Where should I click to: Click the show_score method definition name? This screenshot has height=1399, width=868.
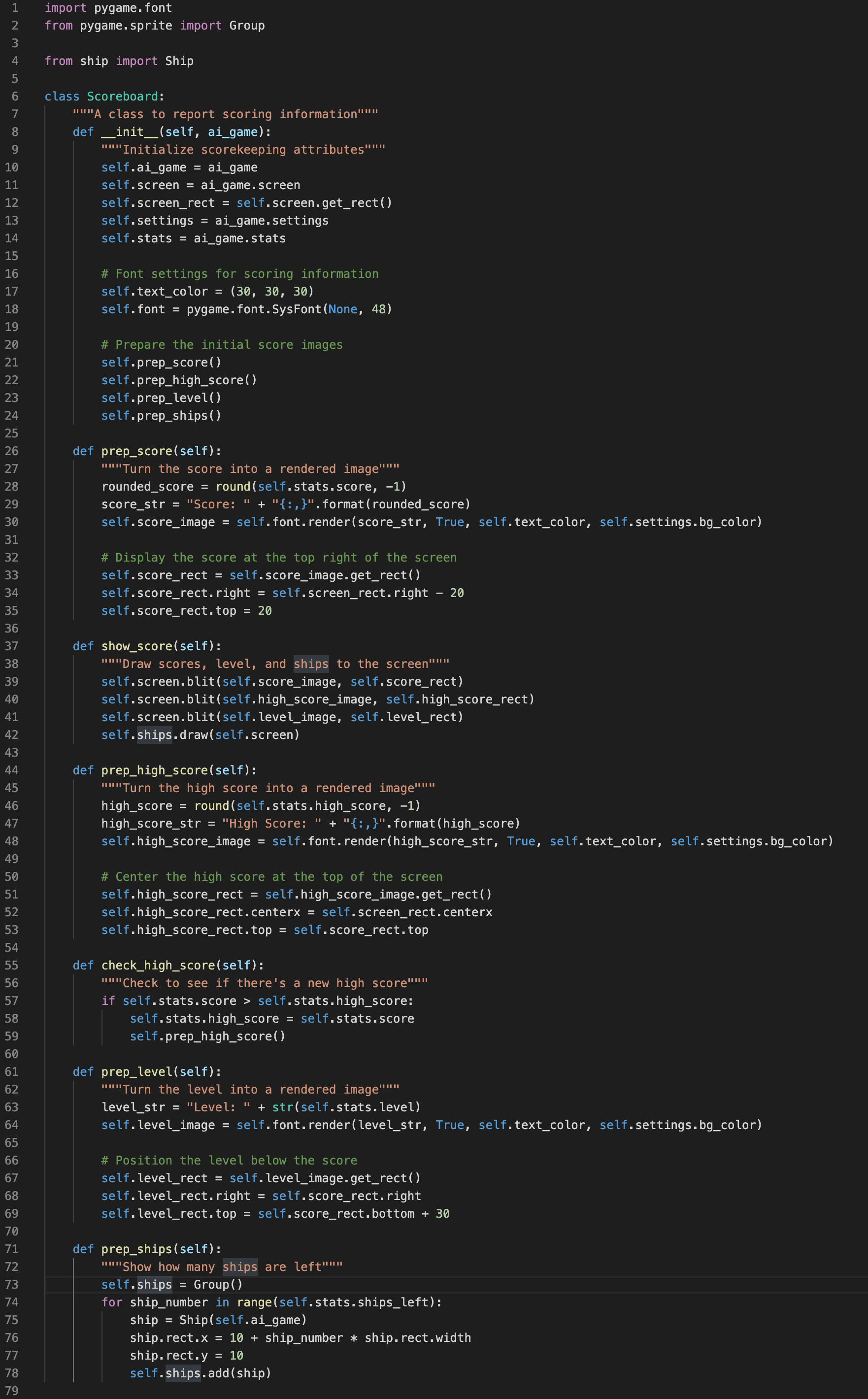[136, 646]
